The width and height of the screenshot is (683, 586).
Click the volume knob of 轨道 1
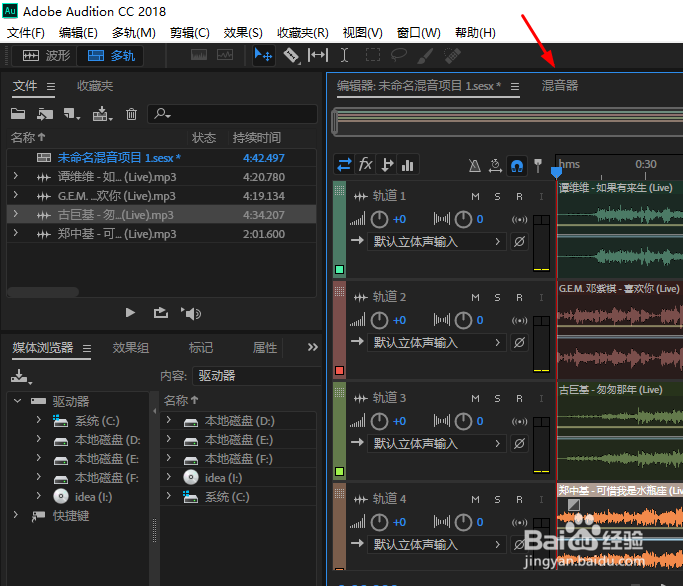pos(379,219)
